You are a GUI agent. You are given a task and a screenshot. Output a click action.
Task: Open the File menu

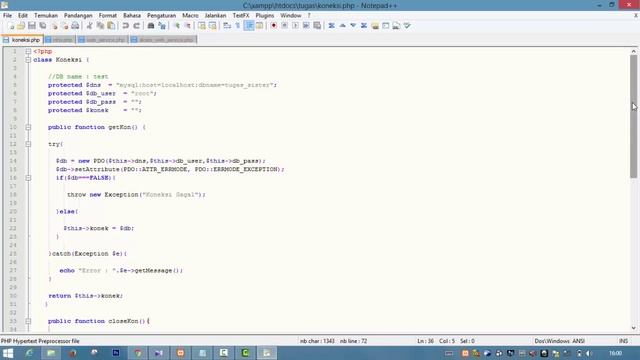coord(7,16)
